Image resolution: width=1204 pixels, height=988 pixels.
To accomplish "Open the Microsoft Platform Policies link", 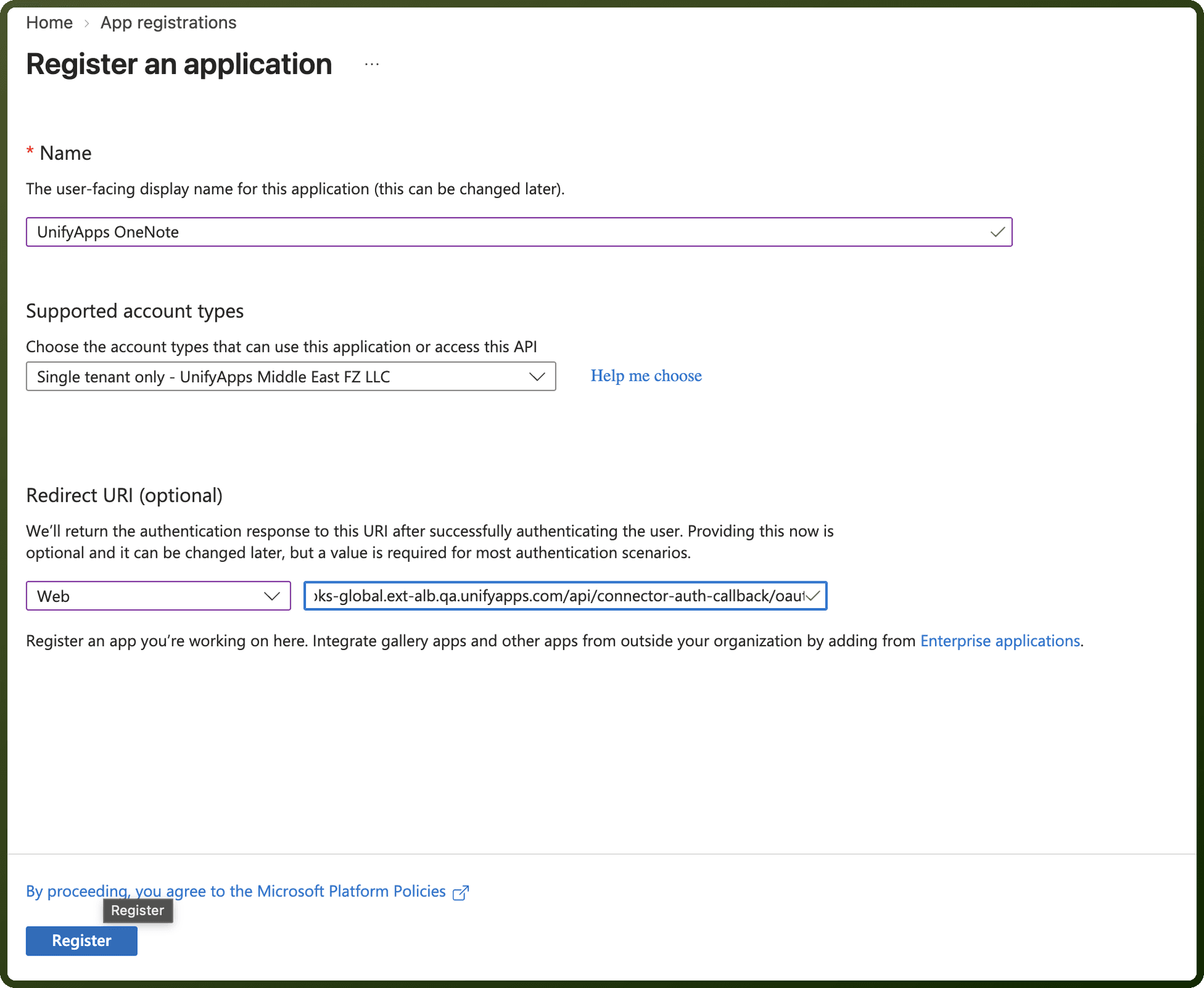I will tap(236, 891).
